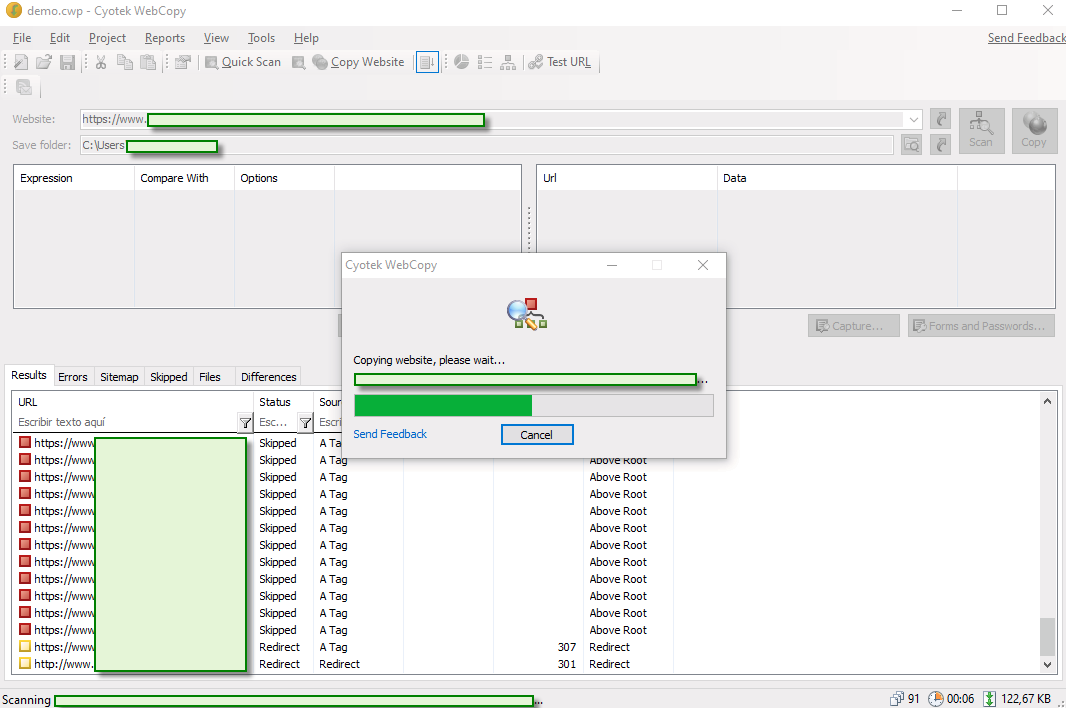This screenshot has height=708, width=1066.
Task: Open the File menu
Action: [x=22, y=38]
